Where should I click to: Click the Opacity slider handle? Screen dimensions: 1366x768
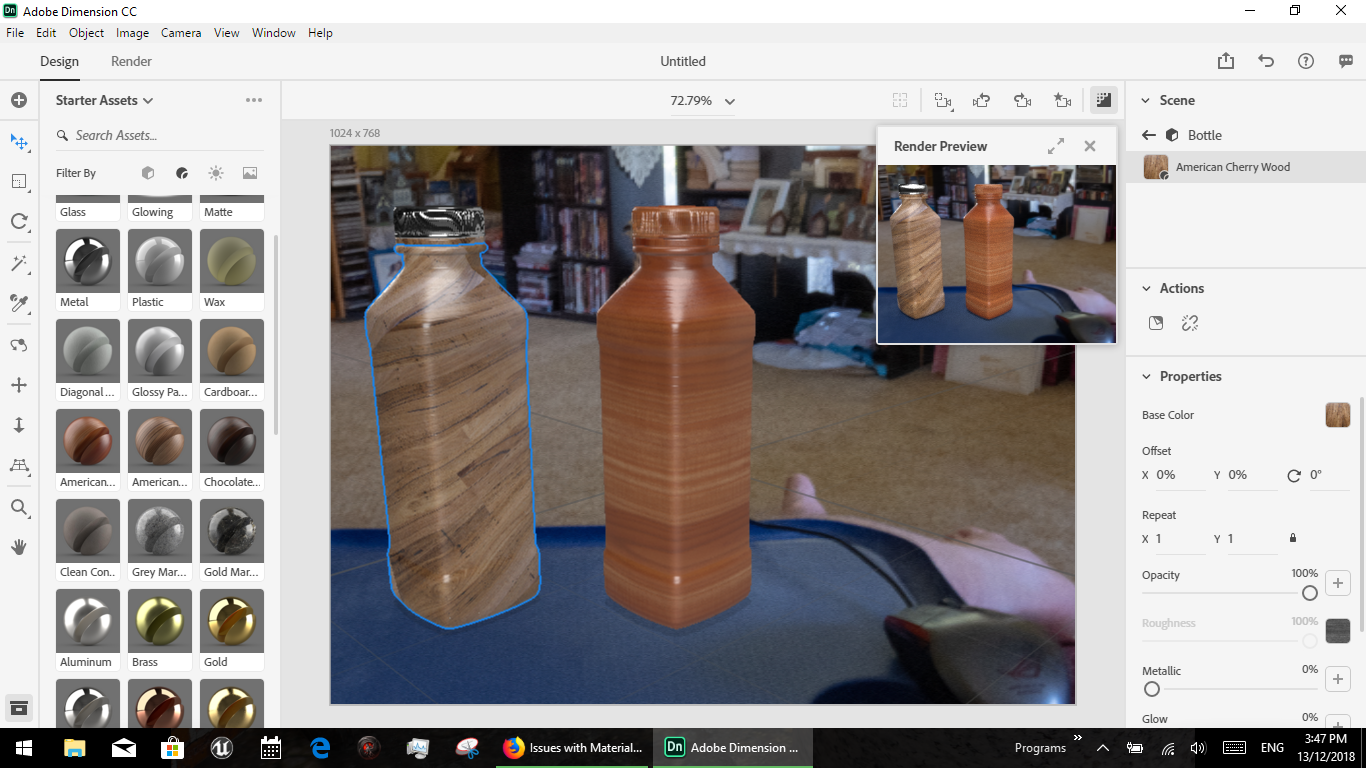[1310, 593]
